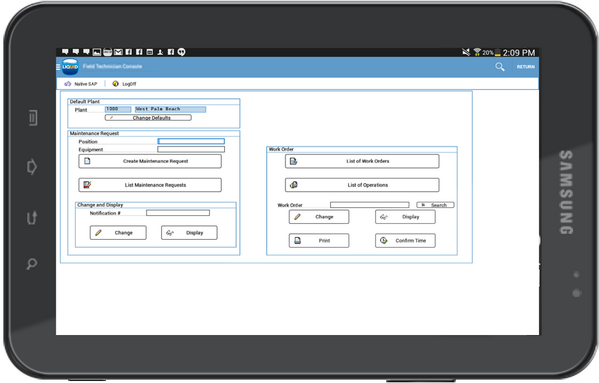Click the Maintenance Request group label
This screenshot has width=599, height=383.
94,133
